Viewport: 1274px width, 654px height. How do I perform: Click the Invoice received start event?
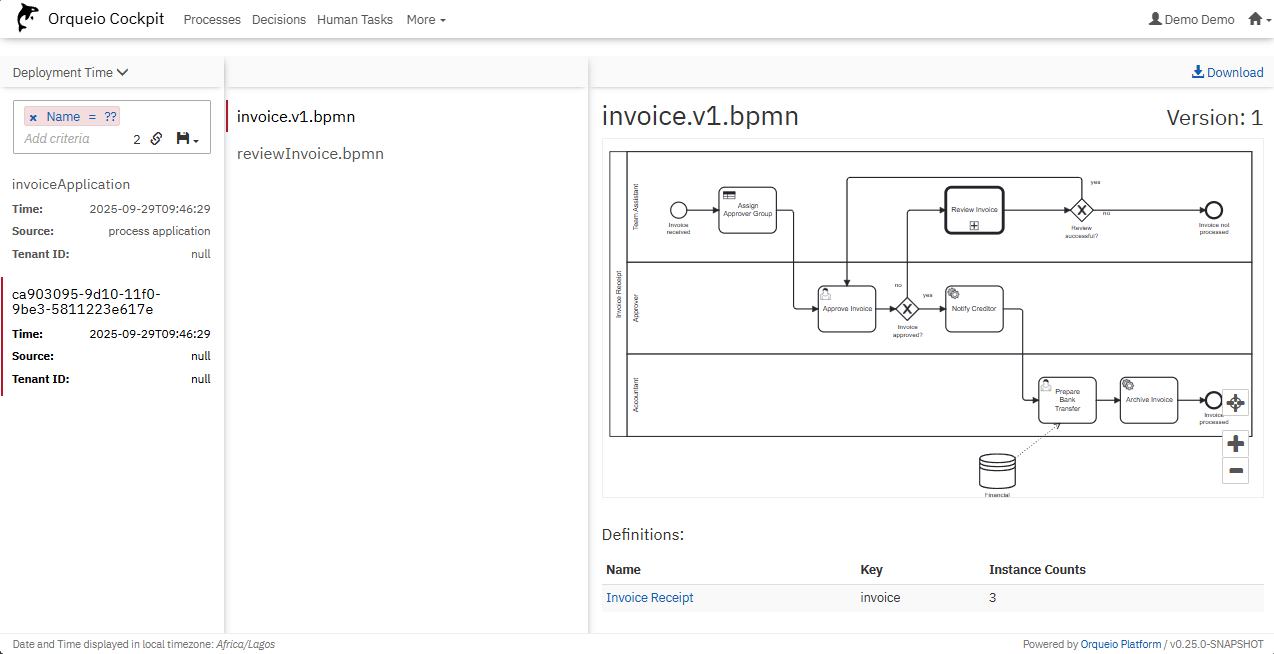tap(678, 210)
